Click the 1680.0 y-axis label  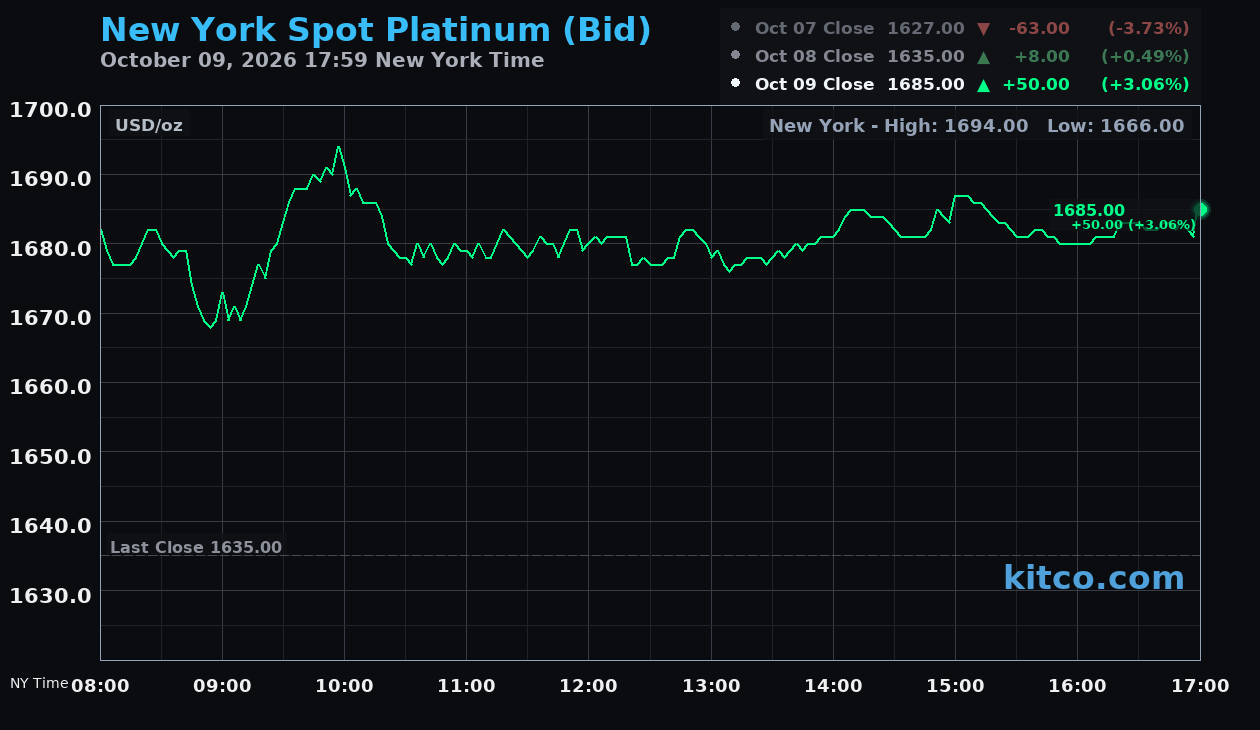(51, 248)
